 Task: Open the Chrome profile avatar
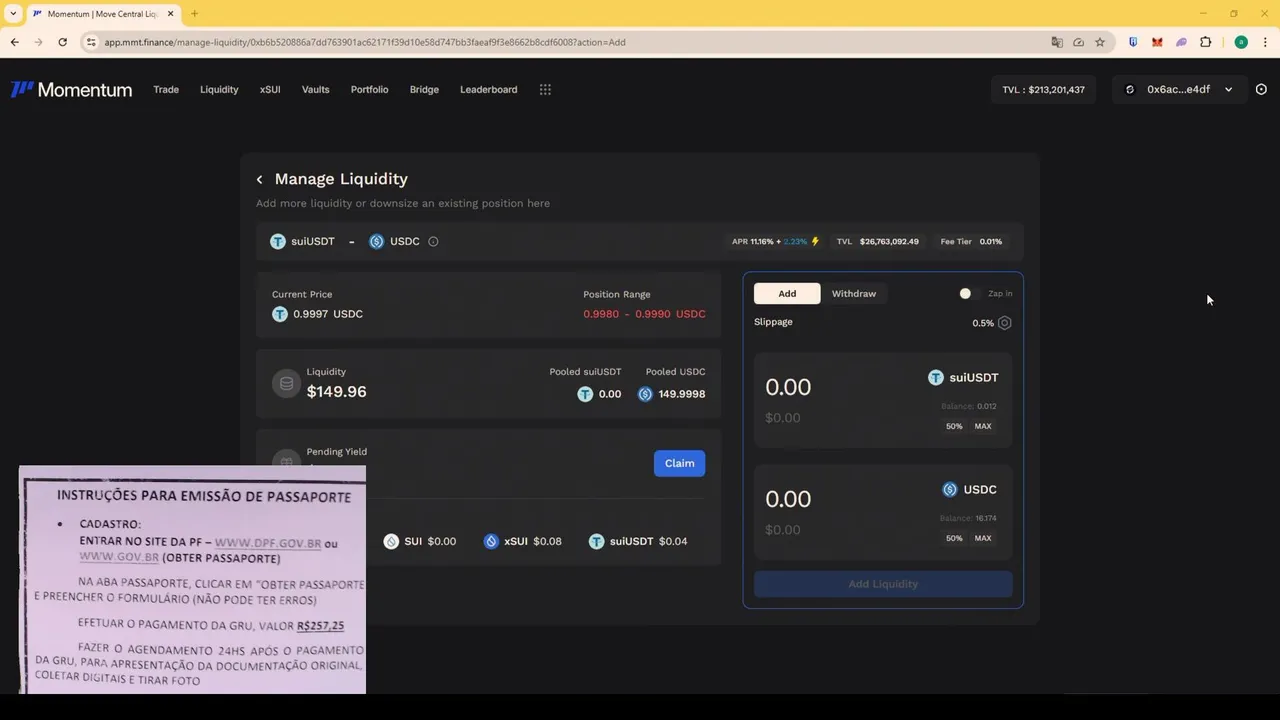[1241, 42]
